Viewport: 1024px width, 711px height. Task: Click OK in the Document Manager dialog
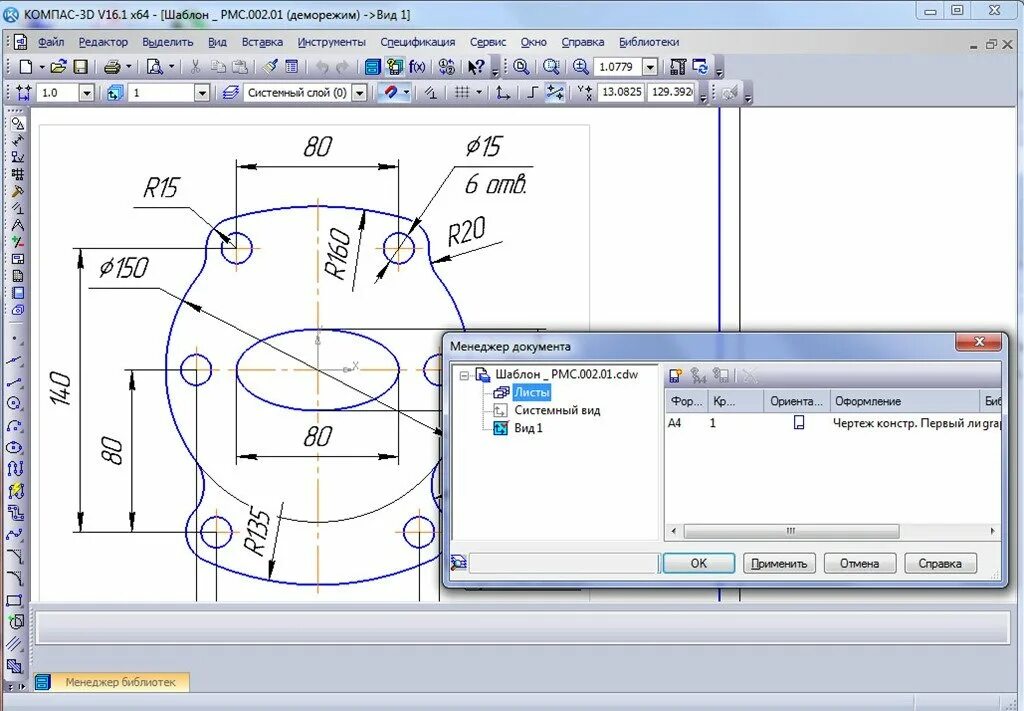click(x=699, y=563)
